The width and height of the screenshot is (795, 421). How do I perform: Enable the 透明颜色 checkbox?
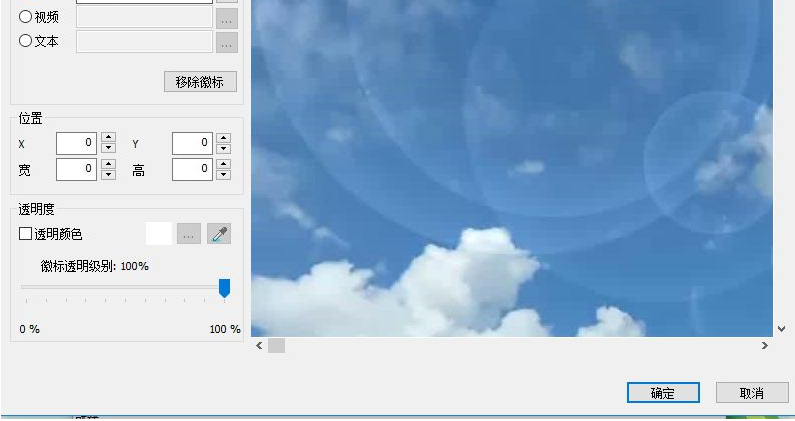click(x=25, y=233)
